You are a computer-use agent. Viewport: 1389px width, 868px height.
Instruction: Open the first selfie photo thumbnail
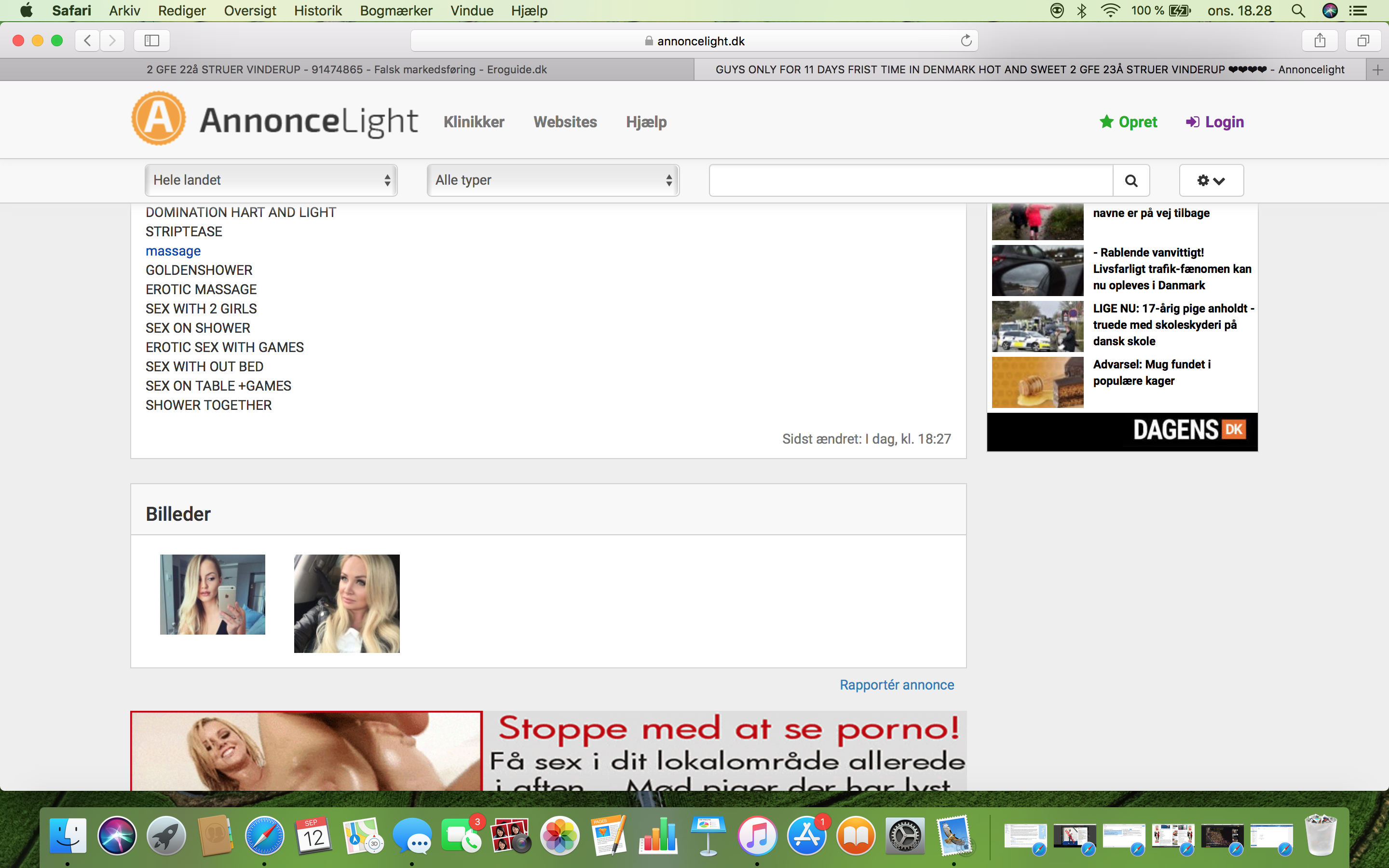212,594
